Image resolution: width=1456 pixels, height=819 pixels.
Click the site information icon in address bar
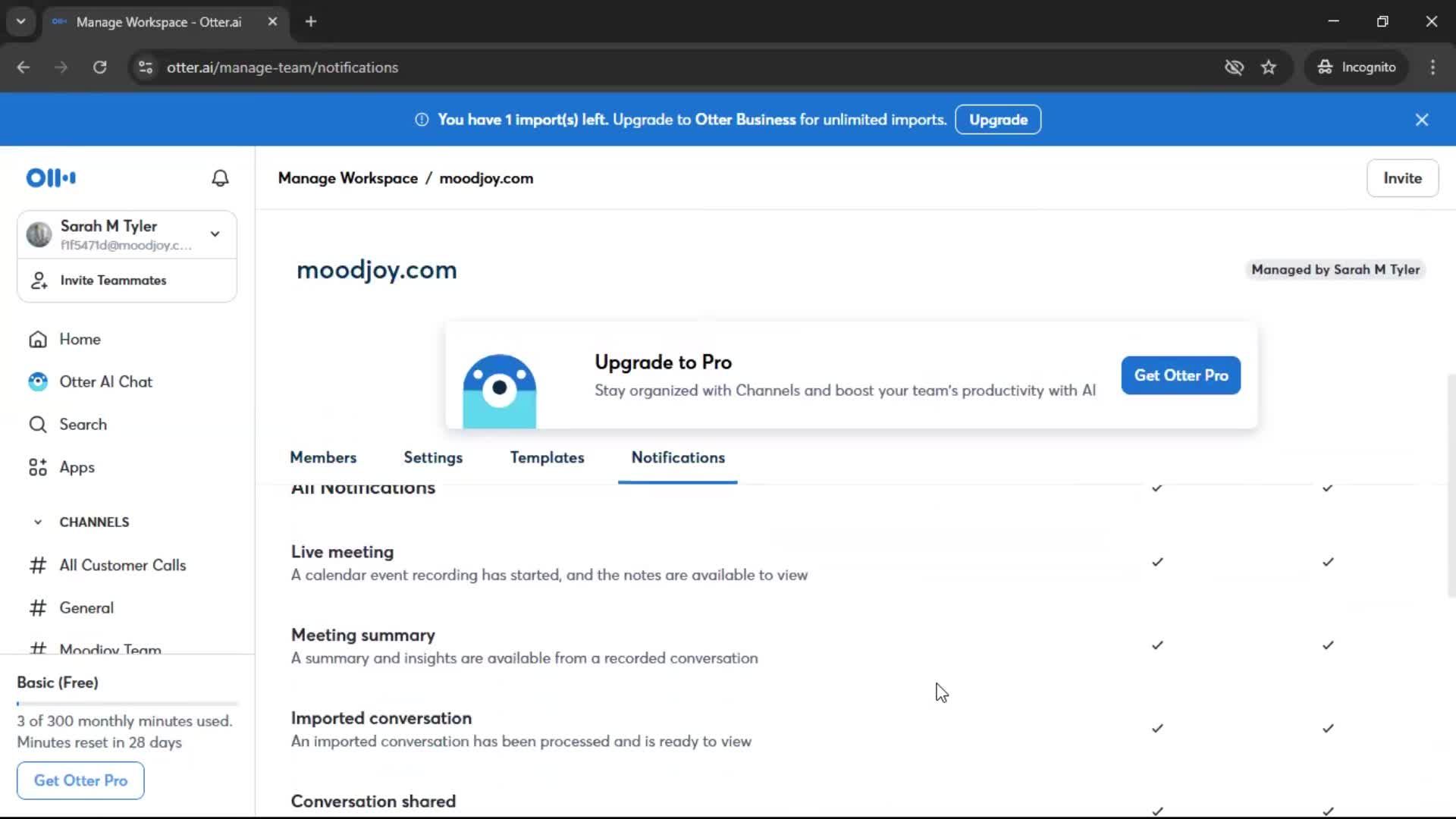[146, 67]
